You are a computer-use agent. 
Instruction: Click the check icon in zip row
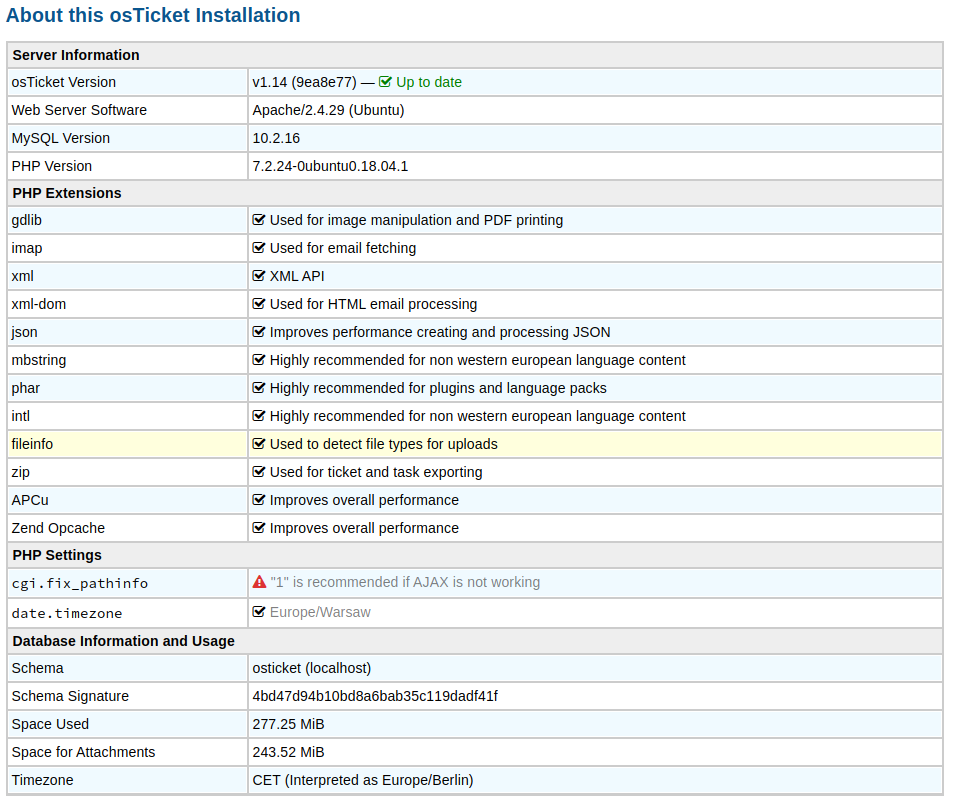click(x=259, y=471)
